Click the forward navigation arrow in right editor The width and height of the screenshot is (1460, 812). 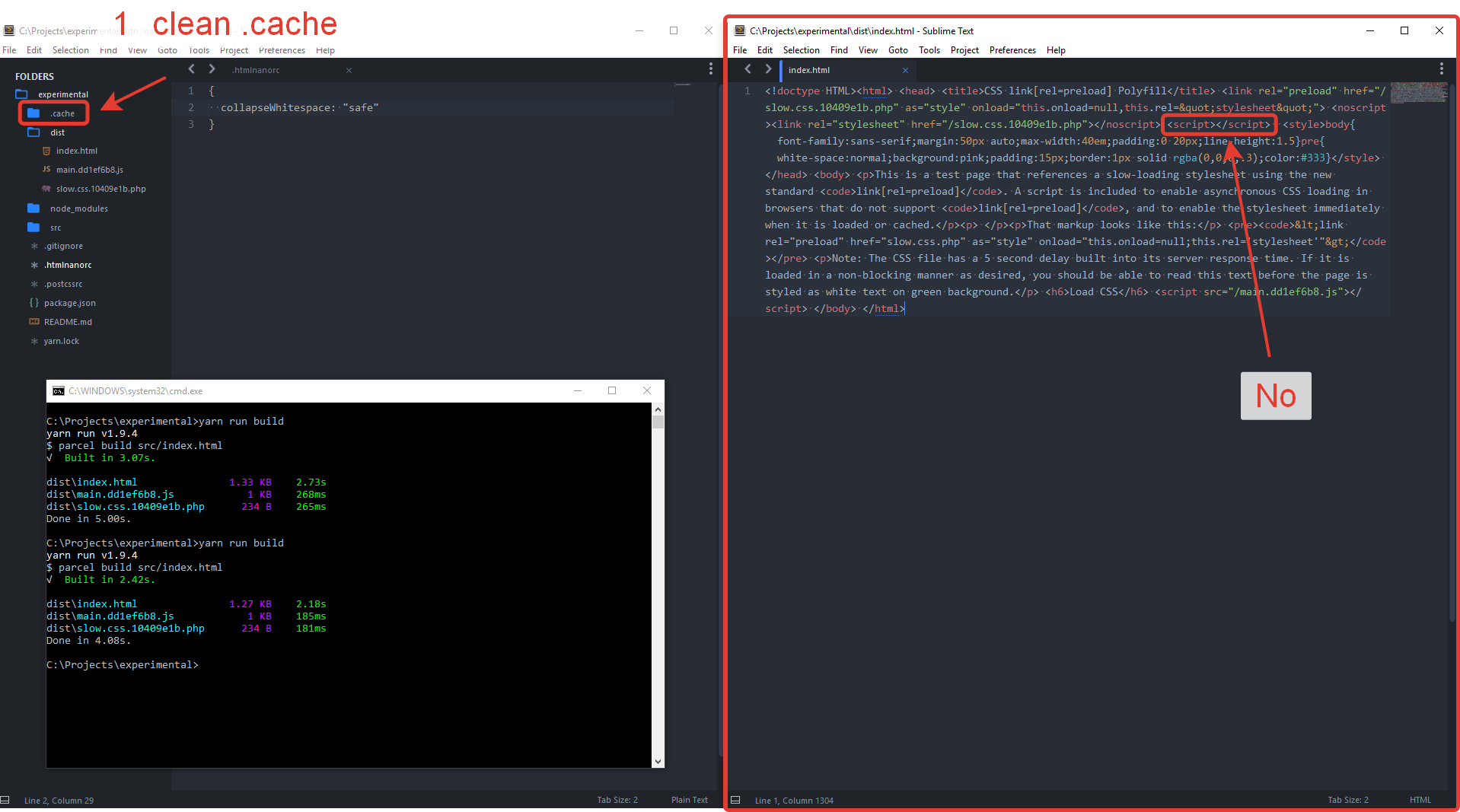768,68
